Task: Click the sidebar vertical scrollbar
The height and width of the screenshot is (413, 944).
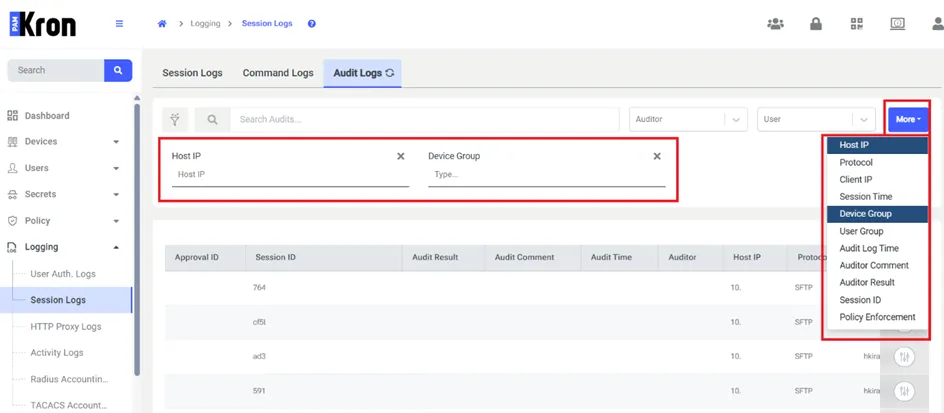Action: click(137, 239)
